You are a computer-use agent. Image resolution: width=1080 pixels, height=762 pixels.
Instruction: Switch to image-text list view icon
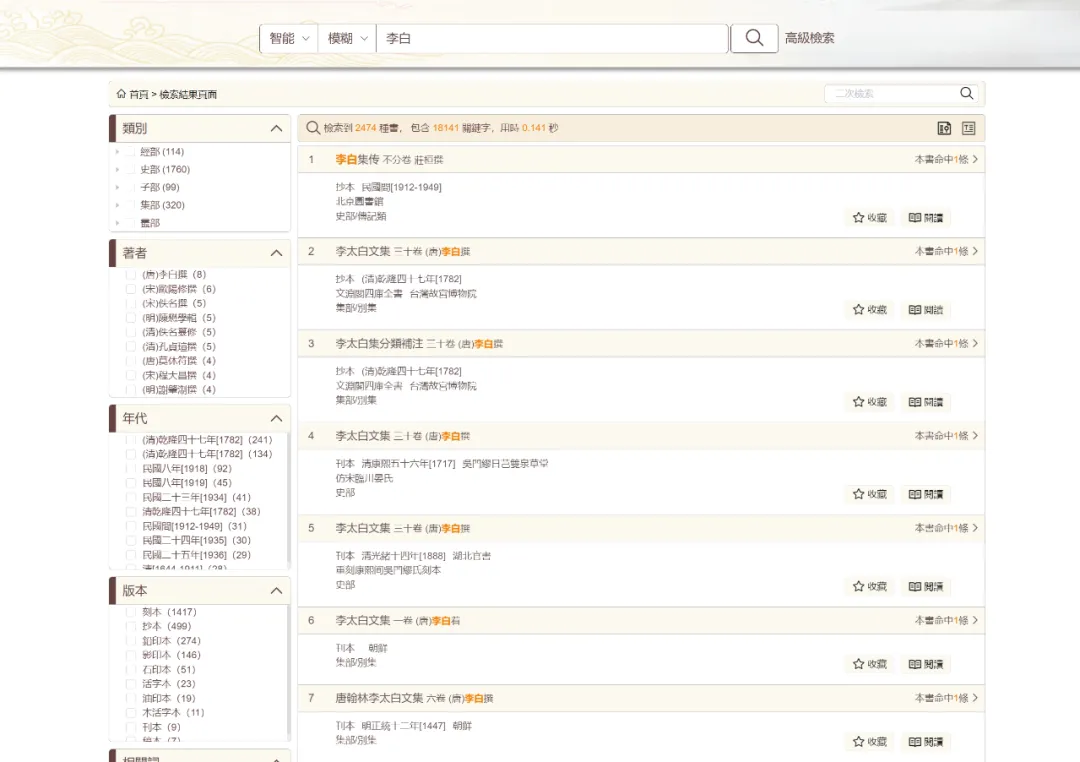pos(943,128)
